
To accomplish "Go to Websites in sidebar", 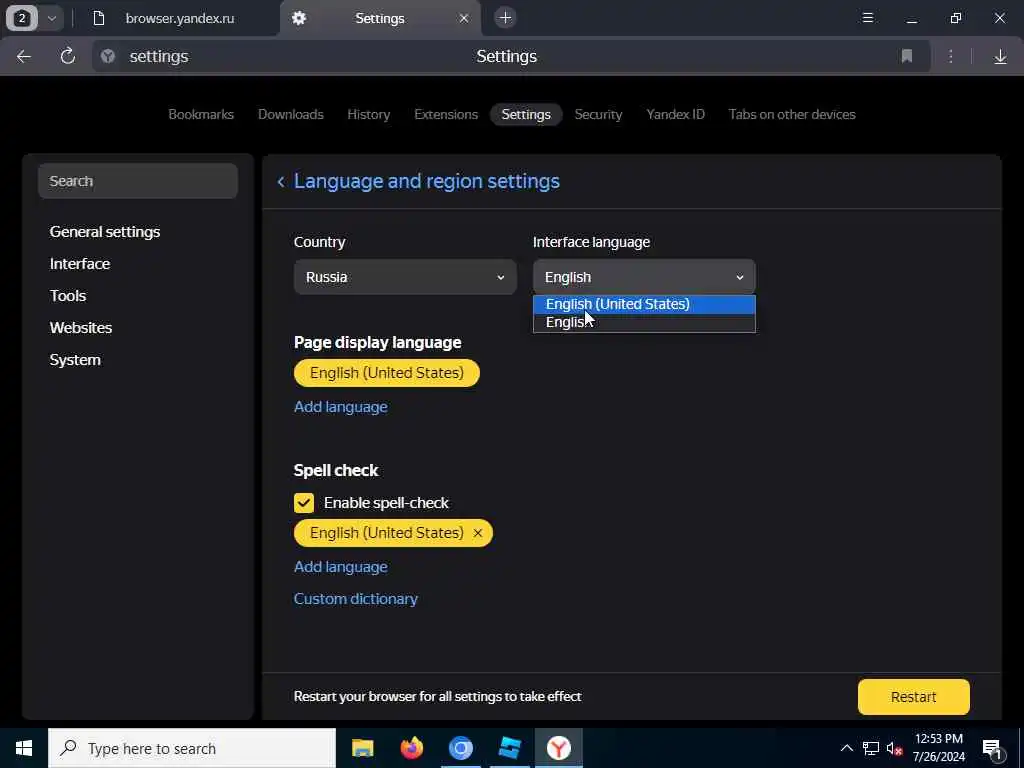I will pyautogui.click(x=81, y=328).
